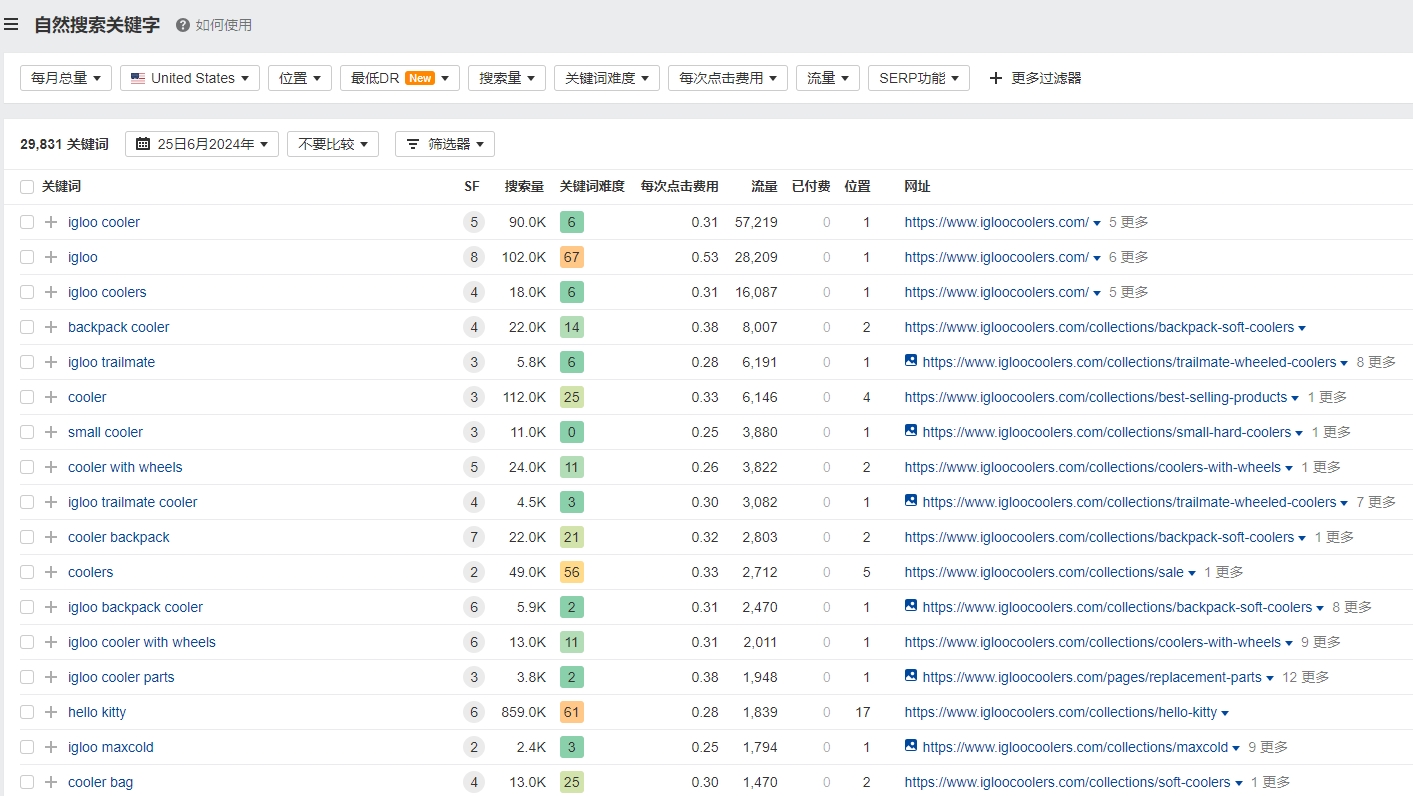Click SF badge 7 for cooler backpack

pyautogui.click(x=474, y=537)
